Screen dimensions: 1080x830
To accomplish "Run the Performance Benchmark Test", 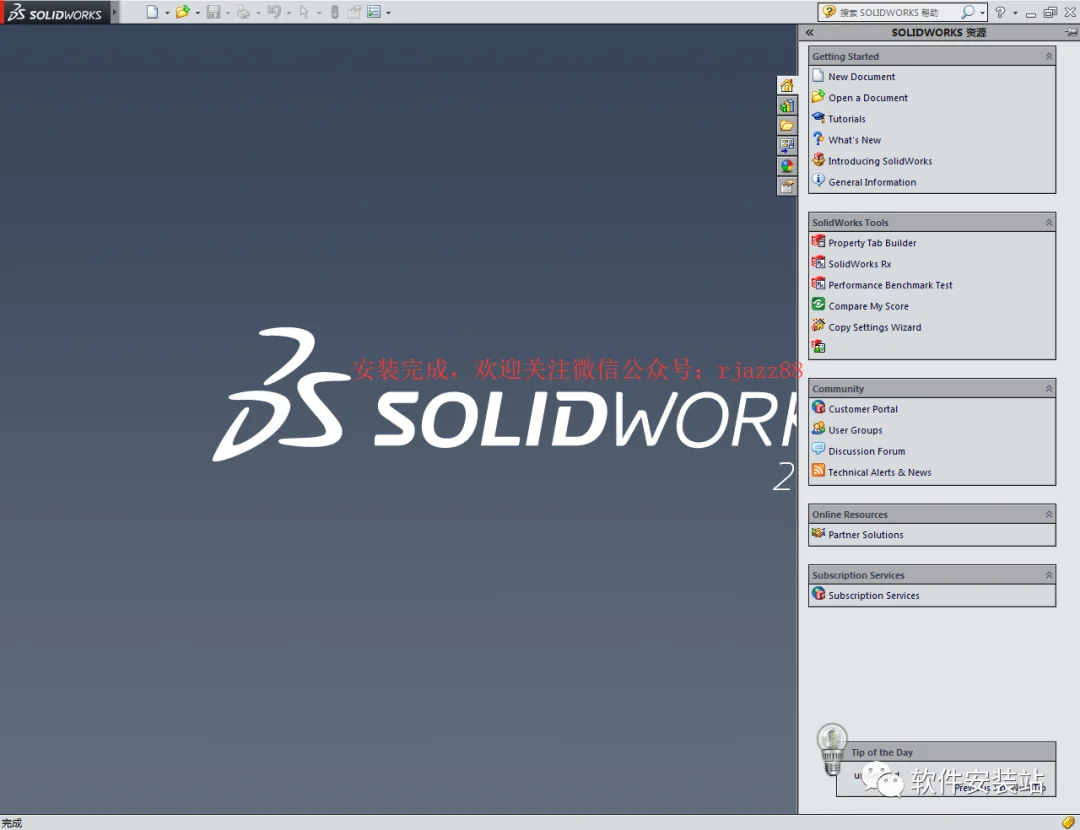I will click(x=890, y=285).
